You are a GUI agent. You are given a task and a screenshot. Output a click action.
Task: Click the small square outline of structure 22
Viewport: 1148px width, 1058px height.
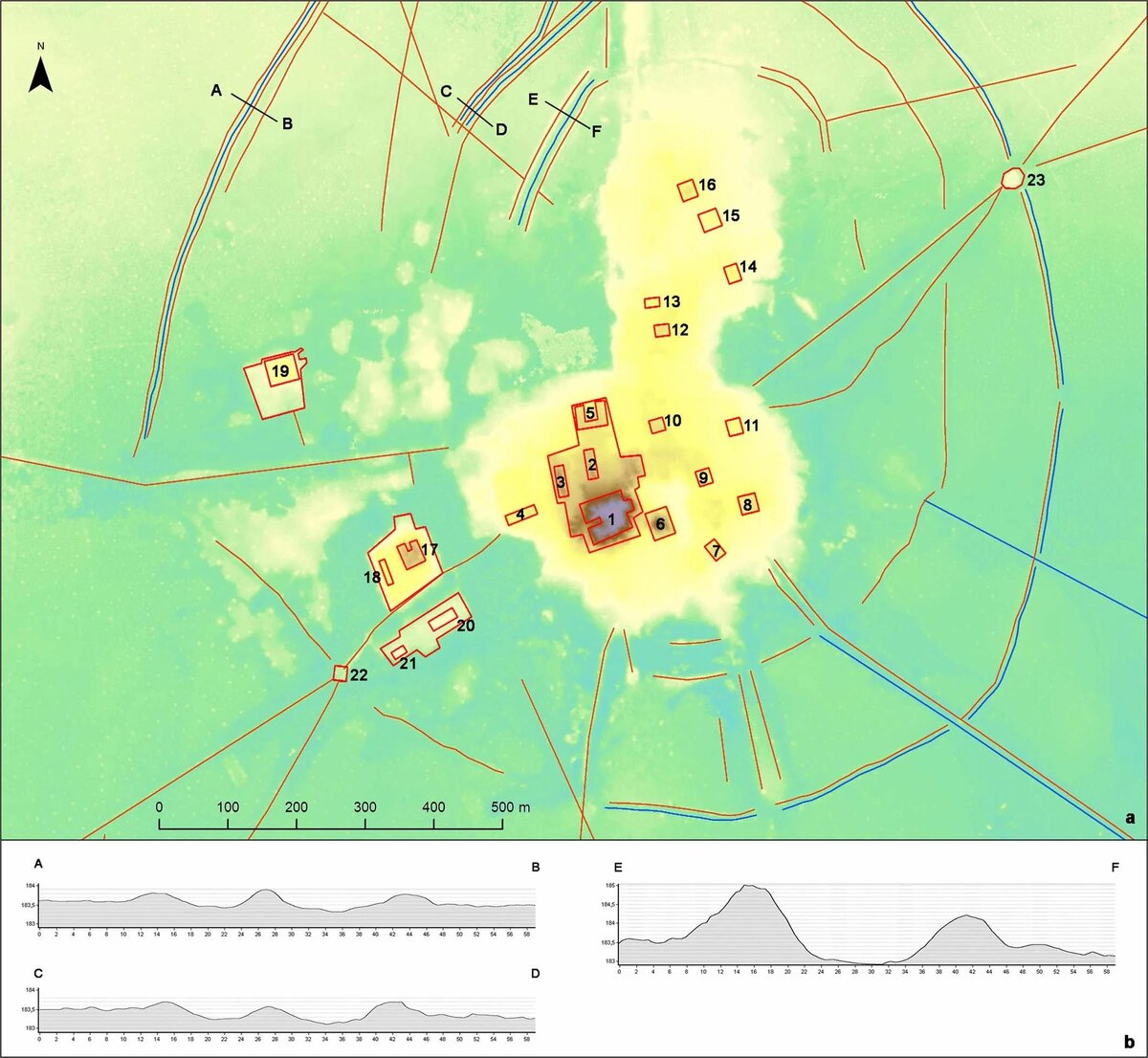click(340, 673)
